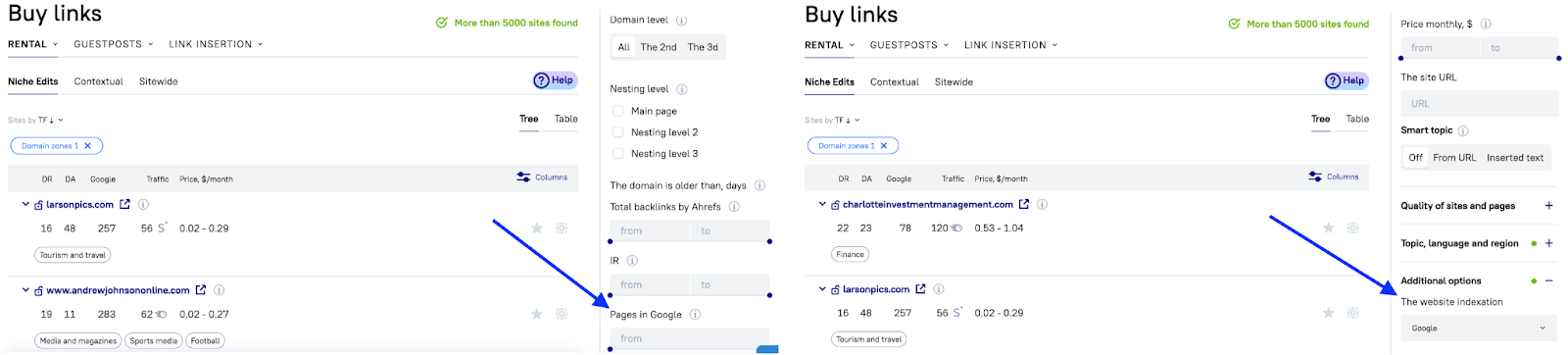Image resolution: width=1568 pixels, height=355 pixels.
Task: Switch to Sitewide tab in right screenshot
Action: coord(954,82)
